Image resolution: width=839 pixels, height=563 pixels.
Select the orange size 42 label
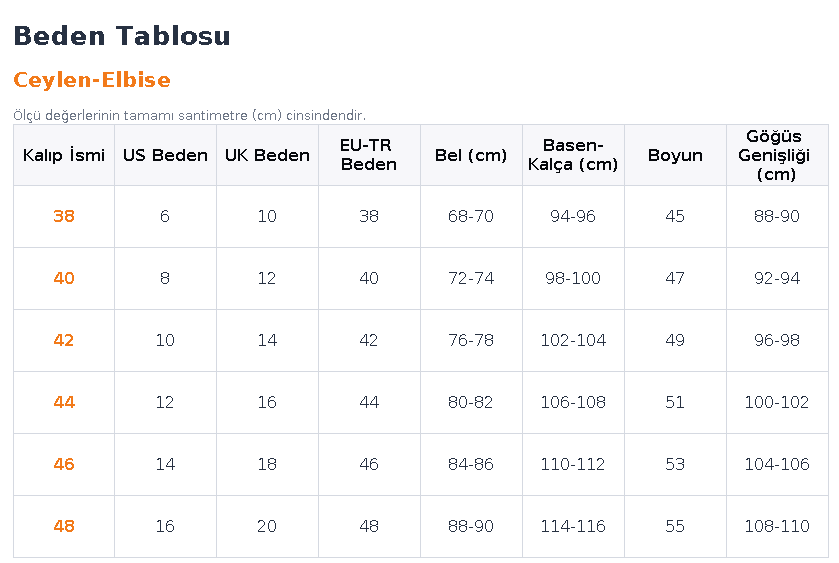pos(64,340)
